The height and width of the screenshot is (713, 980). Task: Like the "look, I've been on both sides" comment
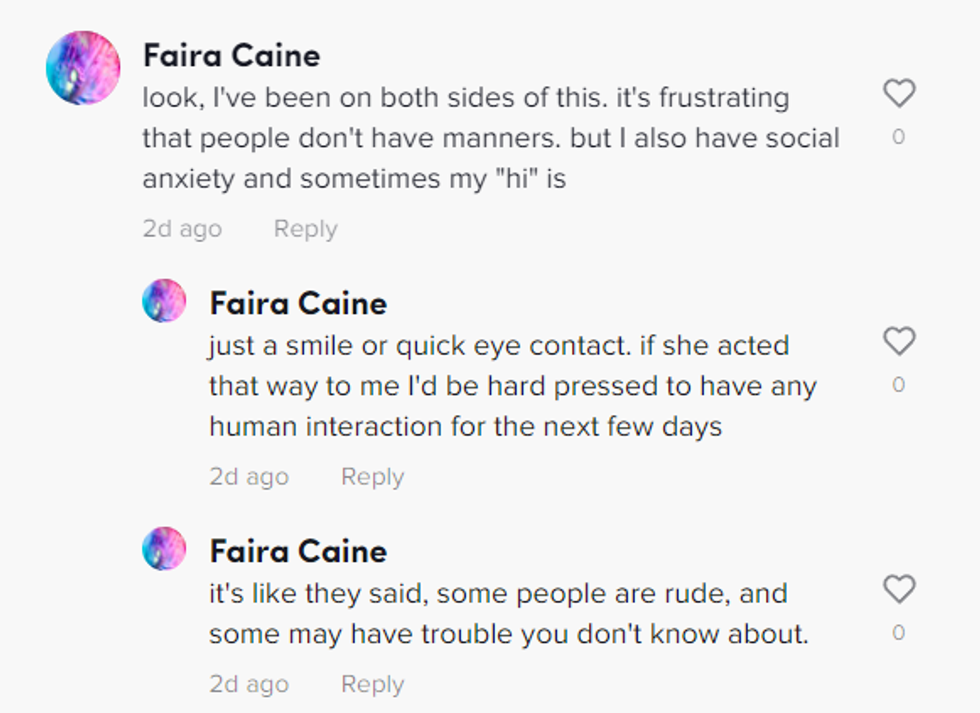(899, 94)
